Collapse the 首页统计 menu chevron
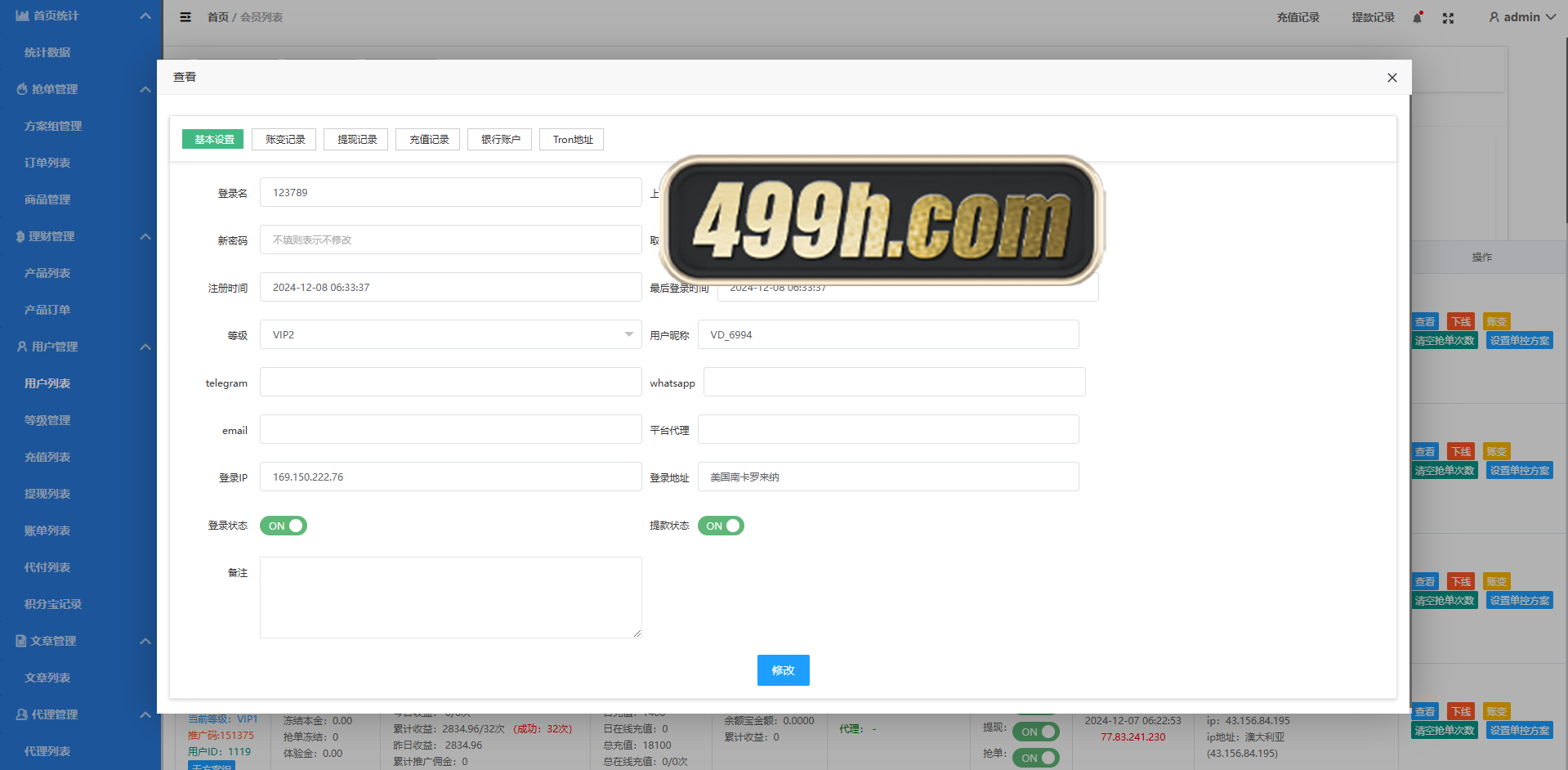1568x770 pixels. [145, 16]
